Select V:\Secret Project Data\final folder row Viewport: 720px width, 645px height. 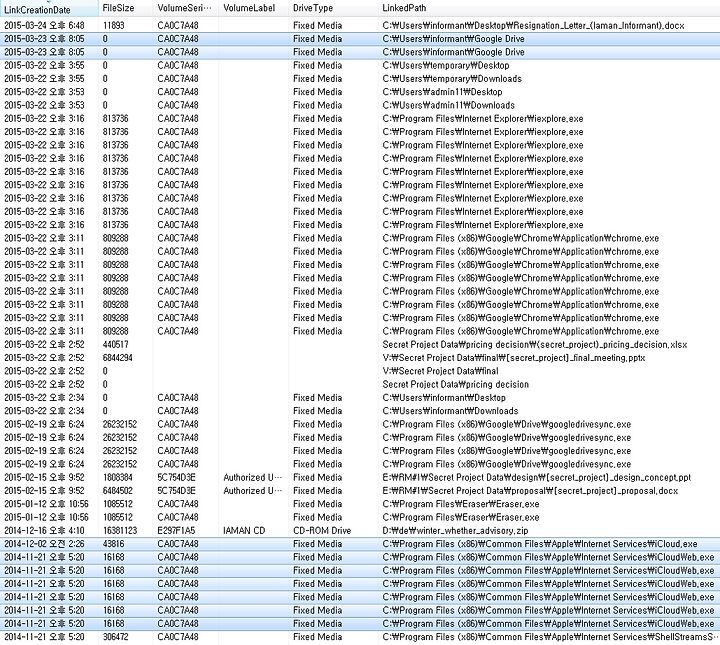pyautogui.click(x=440, y=371)
